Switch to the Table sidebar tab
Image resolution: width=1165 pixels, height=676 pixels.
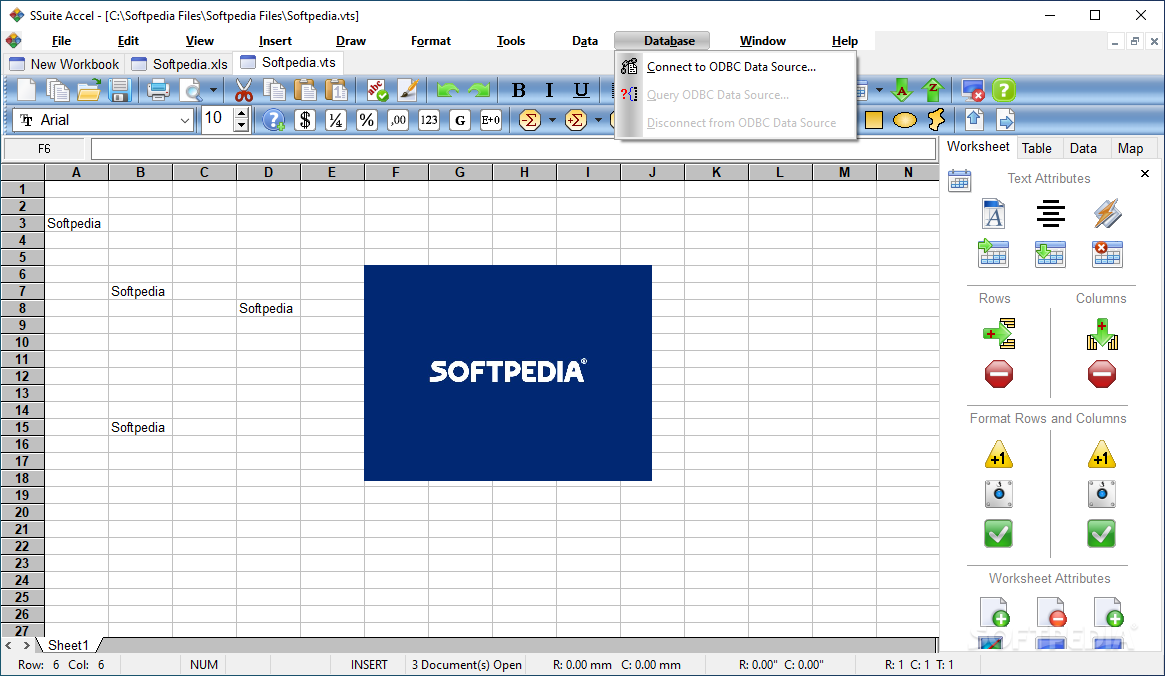coord(1036,148)
